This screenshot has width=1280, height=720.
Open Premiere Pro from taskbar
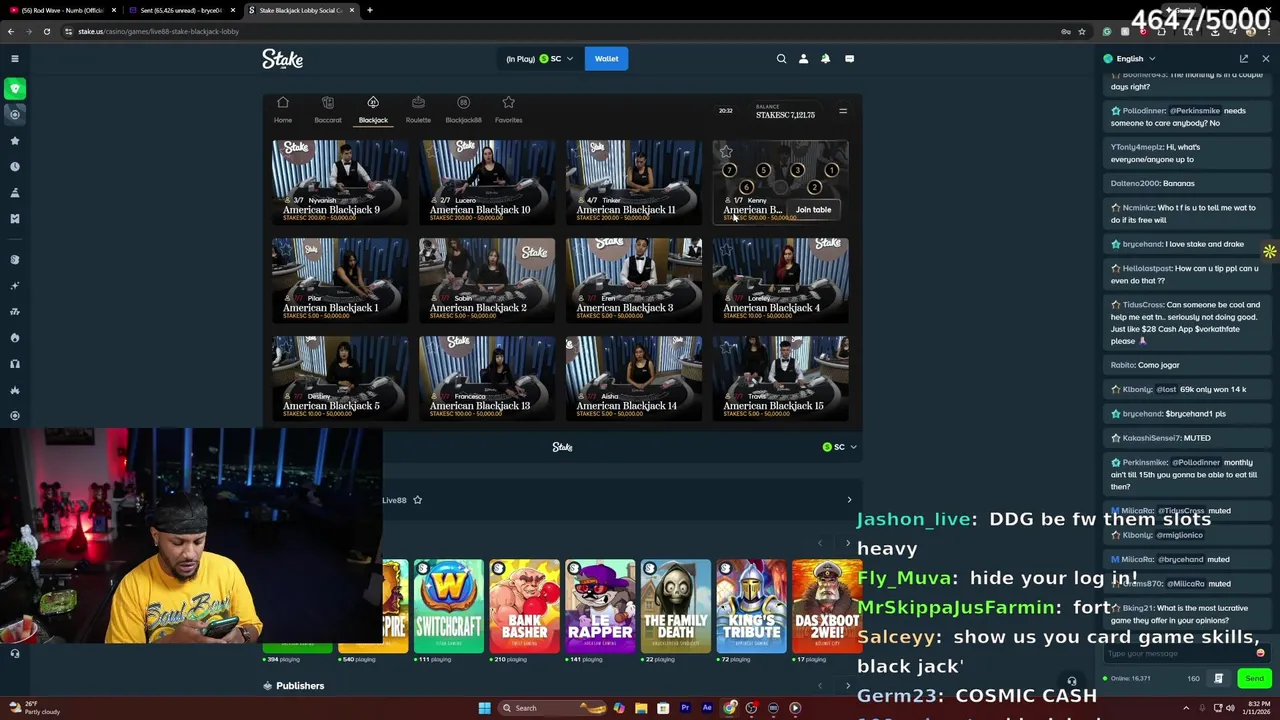pos(685,708)
